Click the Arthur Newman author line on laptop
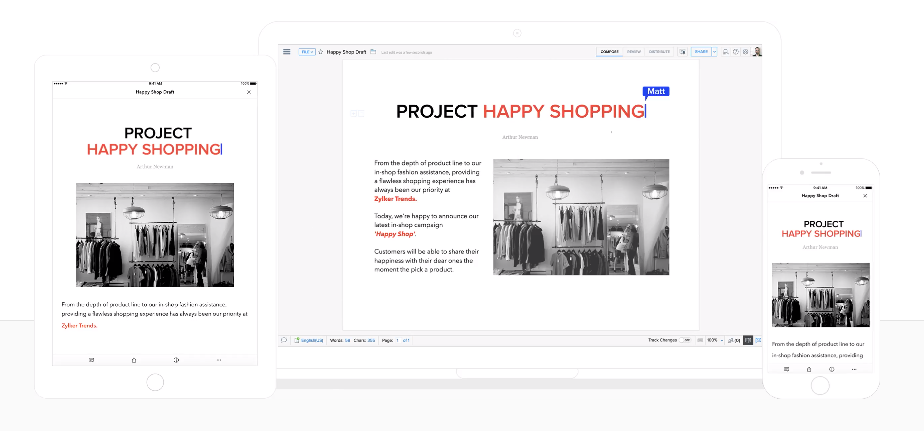 click(520, 137)
